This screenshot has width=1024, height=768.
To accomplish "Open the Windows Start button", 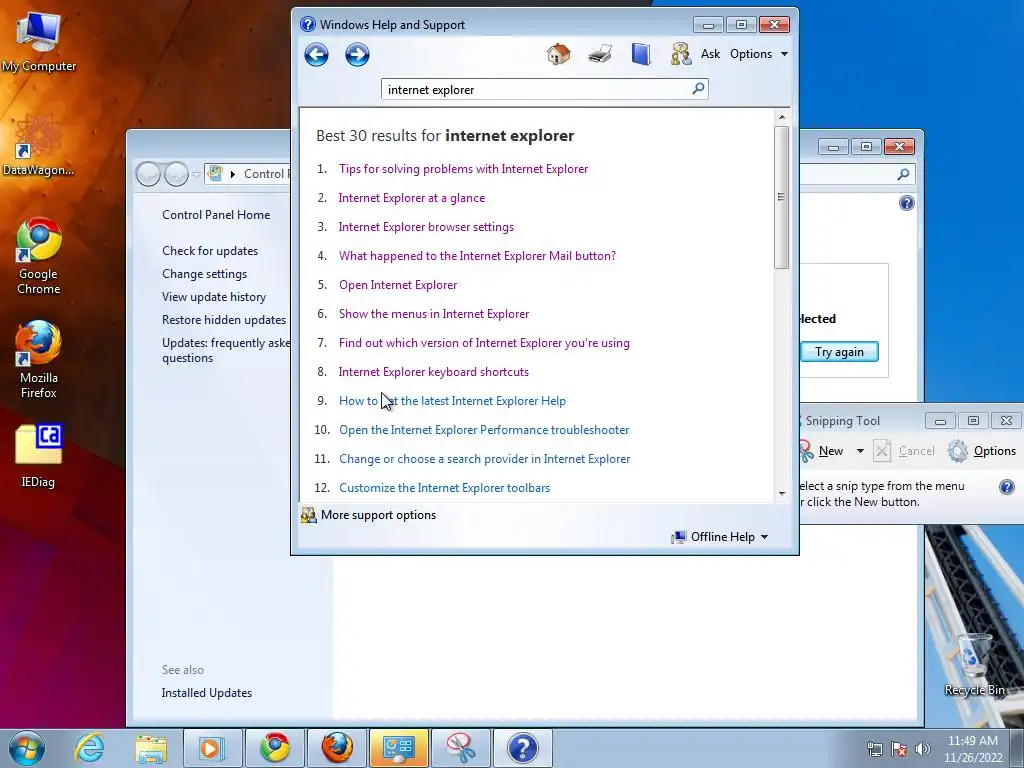I will coord(27,748).
